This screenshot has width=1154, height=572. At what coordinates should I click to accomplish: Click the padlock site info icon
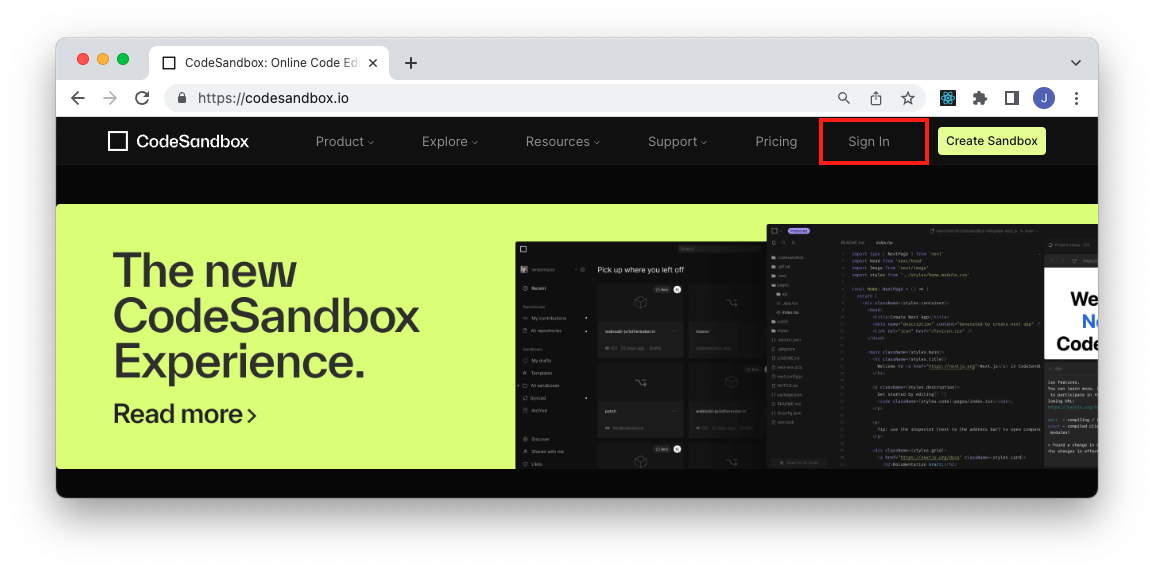tap(182, 98)
